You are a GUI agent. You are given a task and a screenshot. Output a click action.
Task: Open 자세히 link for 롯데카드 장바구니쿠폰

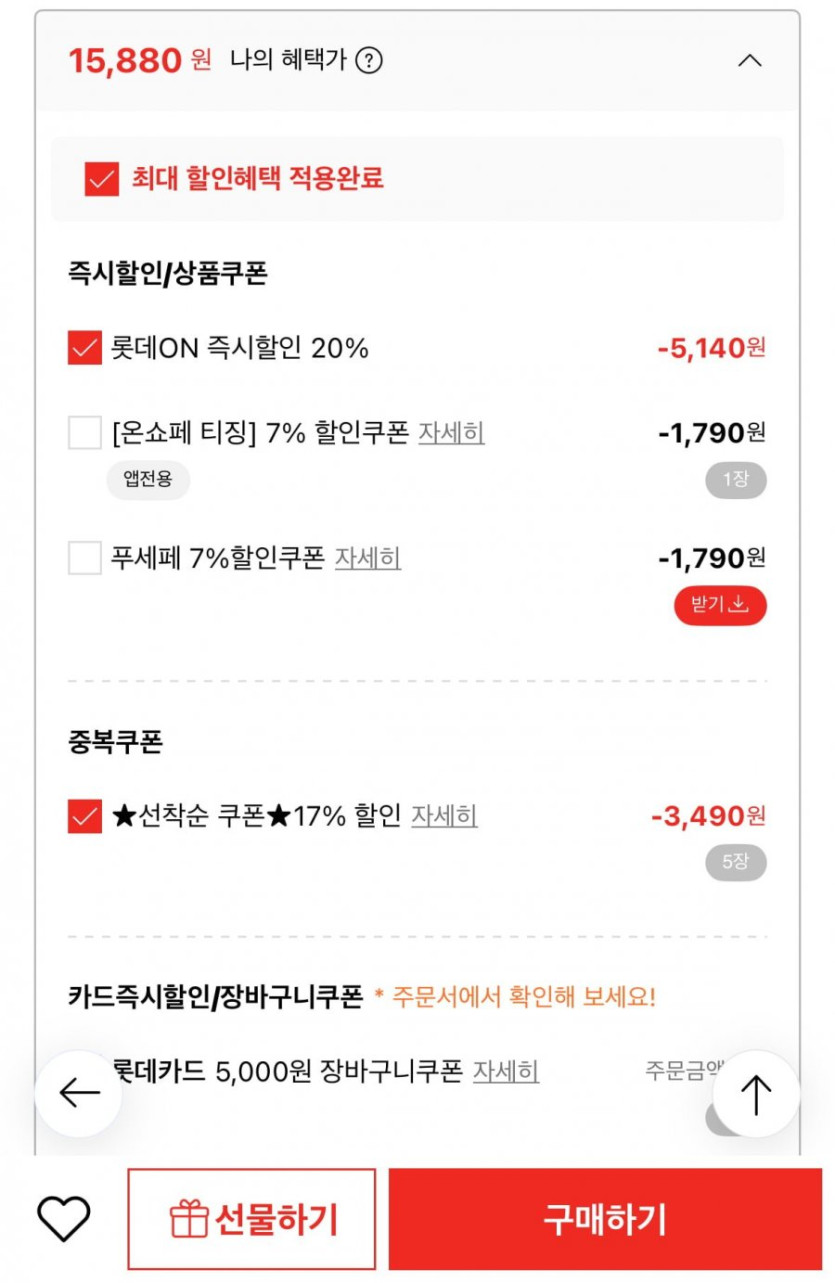506,1072
